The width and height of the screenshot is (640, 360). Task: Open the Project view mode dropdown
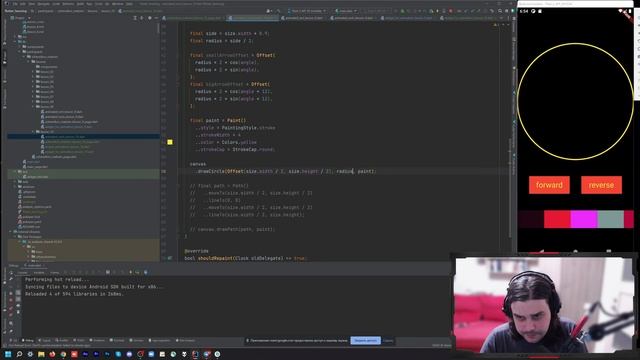[20, 18]
